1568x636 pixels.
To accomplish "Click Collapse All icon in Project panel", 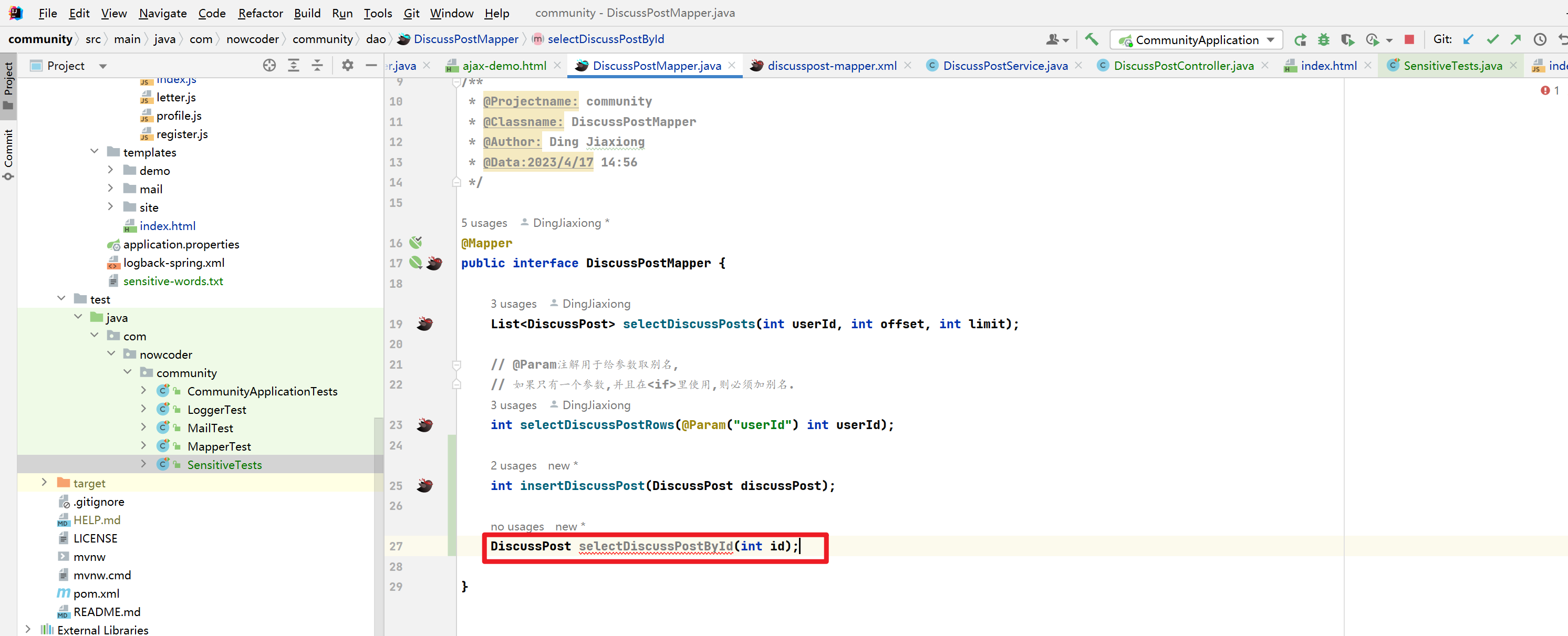I will 317,65.
